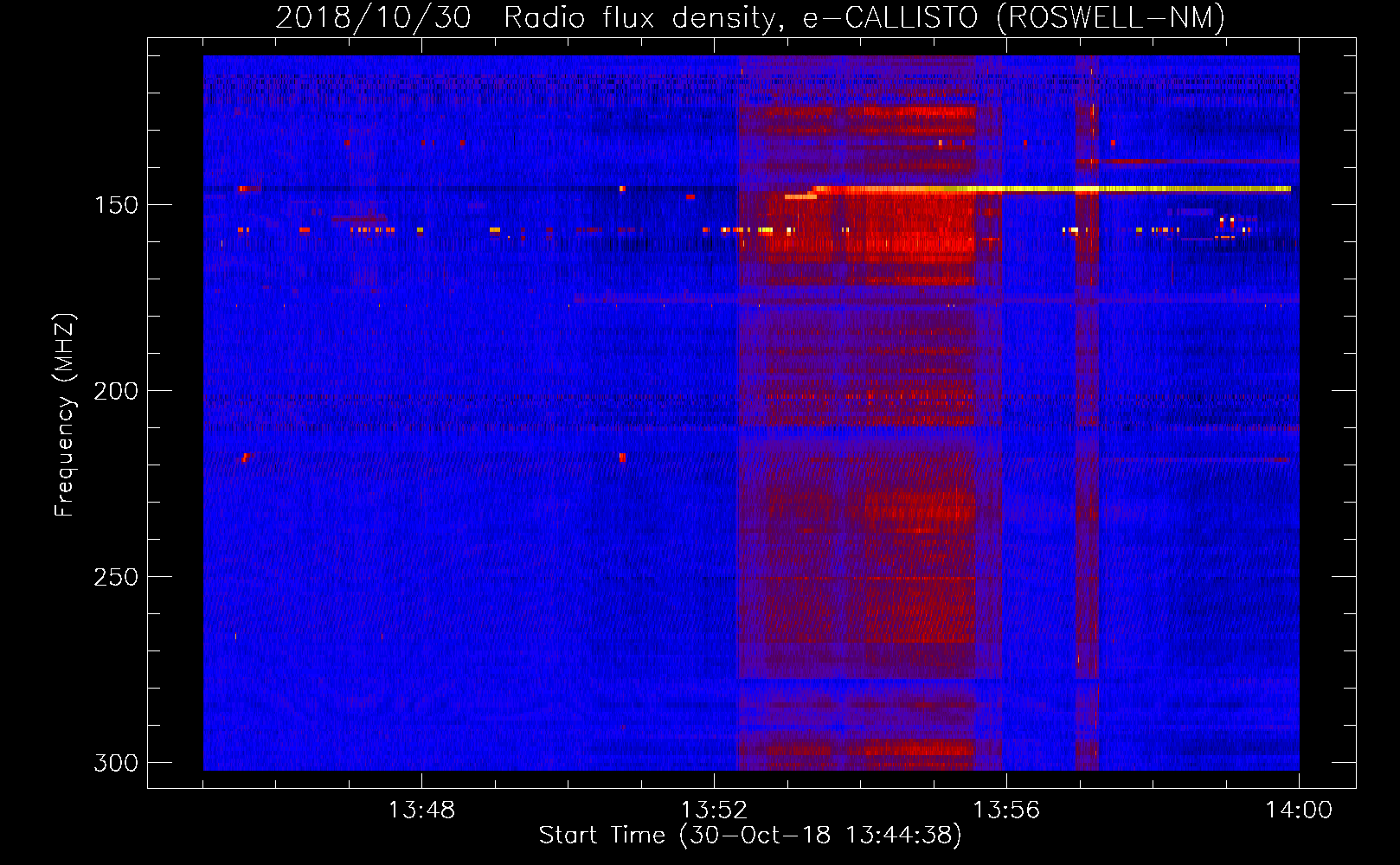Click the 13:56 time axis label
1400x865 pixels.
pos(1006,811)
